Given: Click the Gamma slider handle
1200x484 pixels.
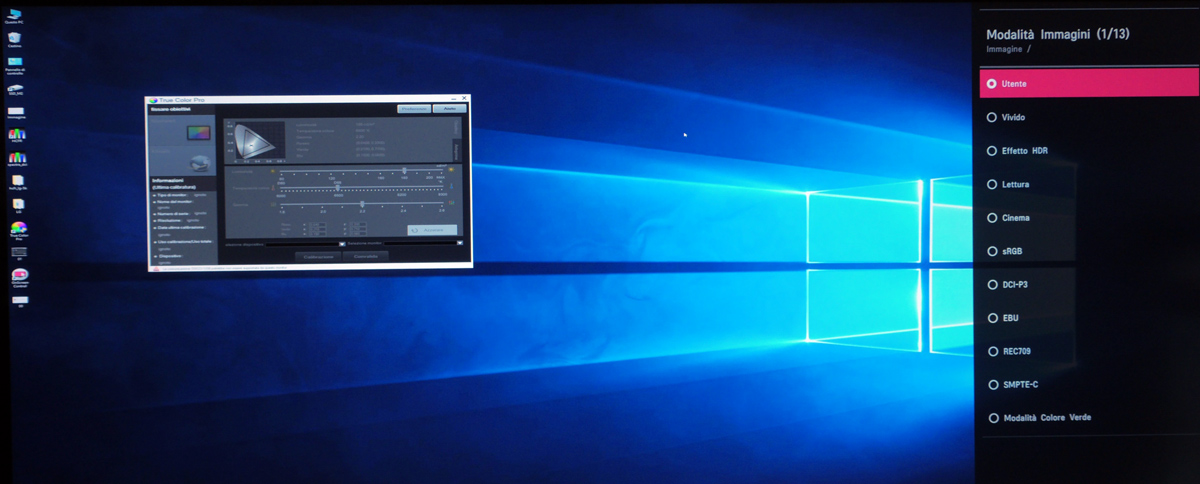Looking at the screenshot, I should tap(362, 204).
